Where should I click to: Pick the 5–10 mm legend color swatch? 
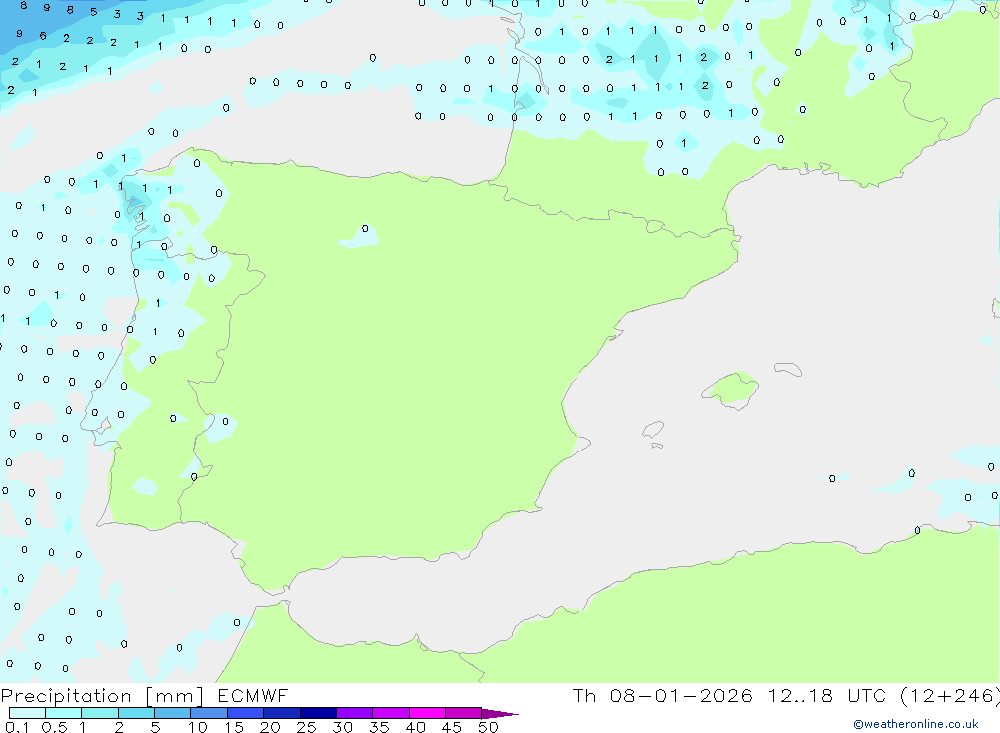click(173, 713)
